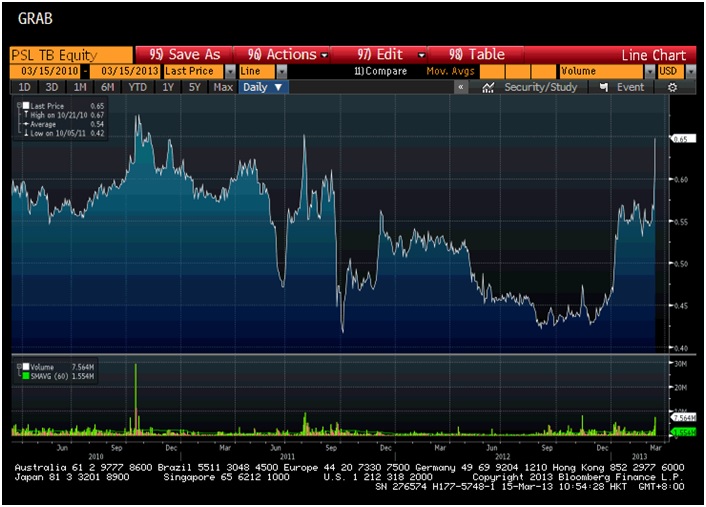Click the third Mov. Avgs input box
This screenshot has height=507, width=706.
click(x=543, y=71)
